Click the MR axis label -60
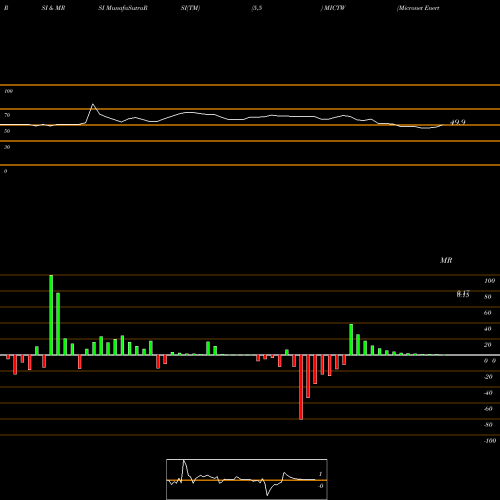 [x=488, y=409]
